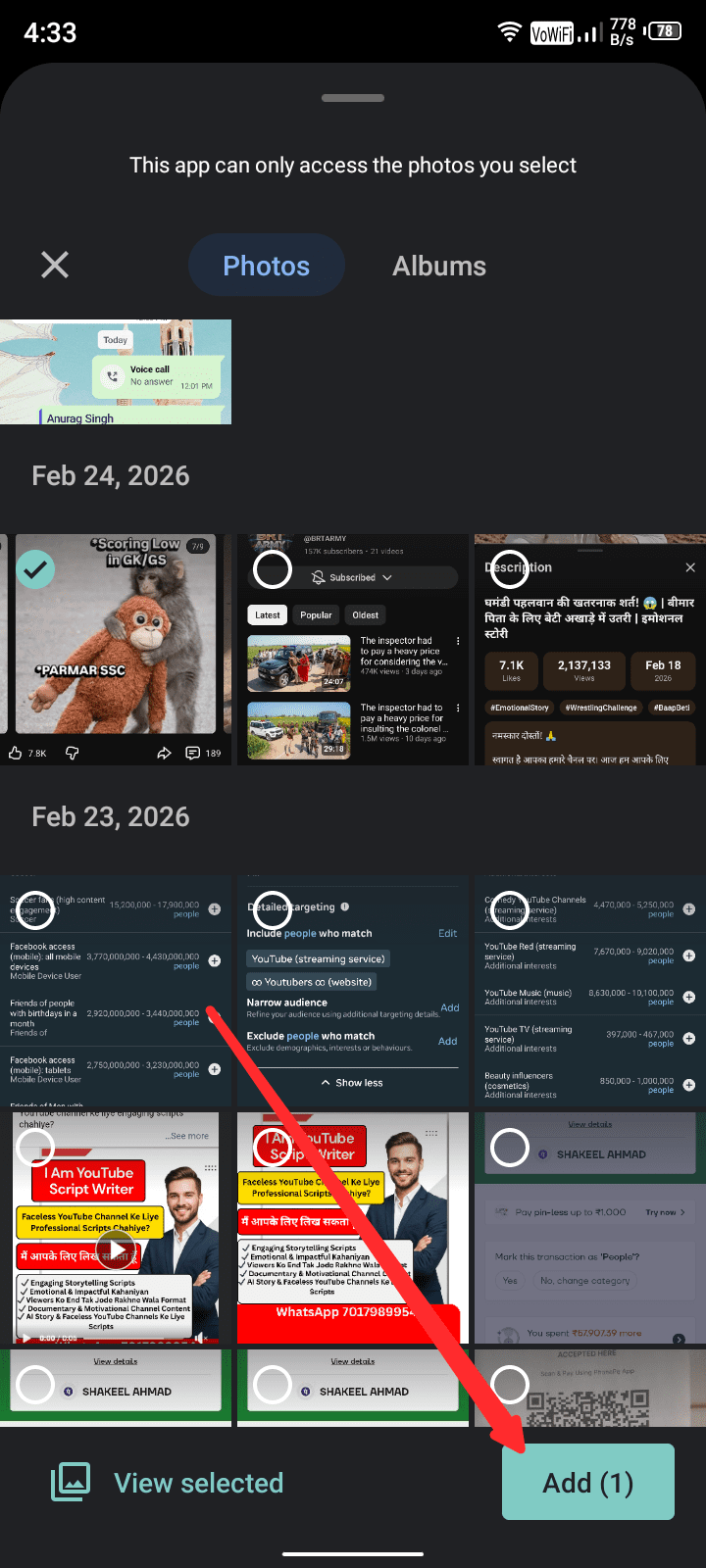Select the Description screenshot with 7.1K likes
706x1568 pixels.
click(x=510, y=569)
